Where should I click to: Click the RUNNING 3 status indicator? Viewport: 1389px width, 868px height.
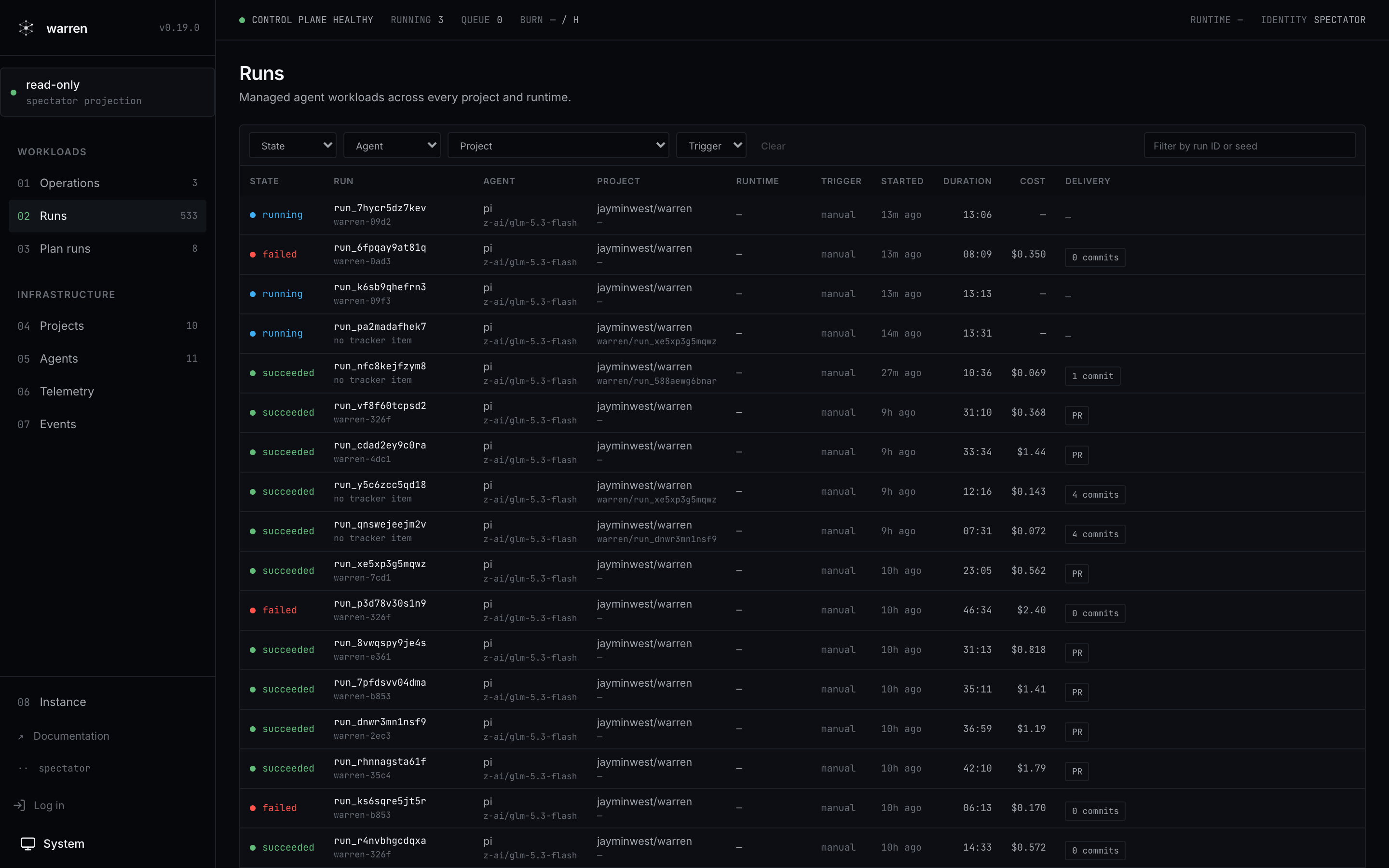417,20
